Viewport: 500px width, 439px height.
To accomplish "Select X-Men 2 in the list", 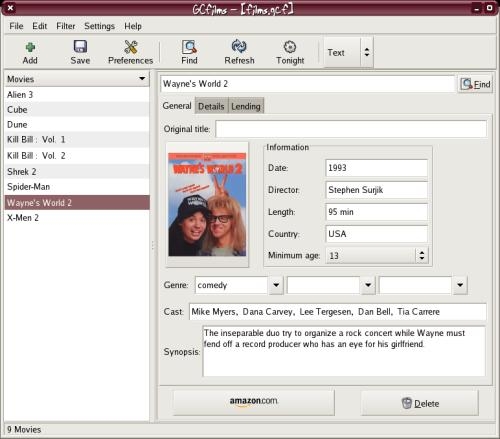I will click(x=77, y=218).
